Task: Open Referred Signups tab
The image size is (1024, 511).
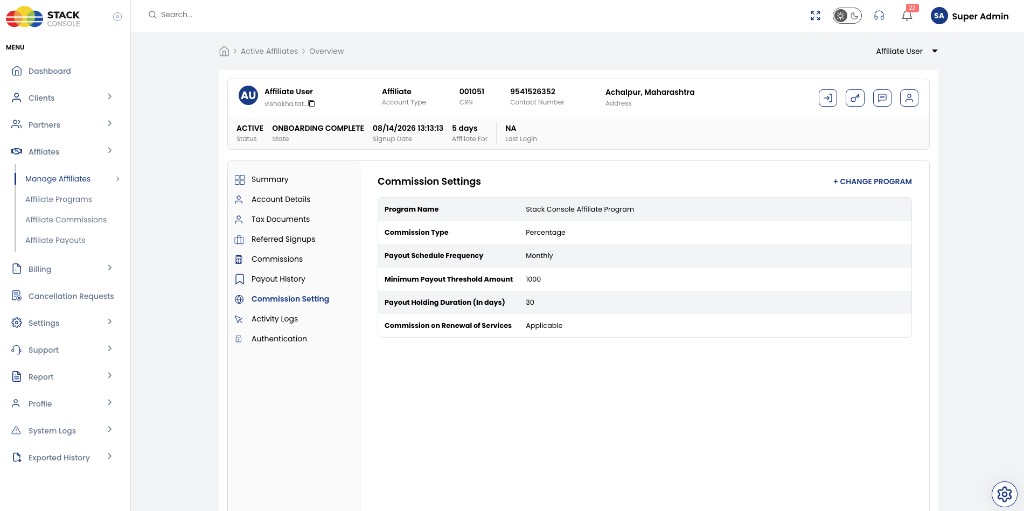Action: 283,239
